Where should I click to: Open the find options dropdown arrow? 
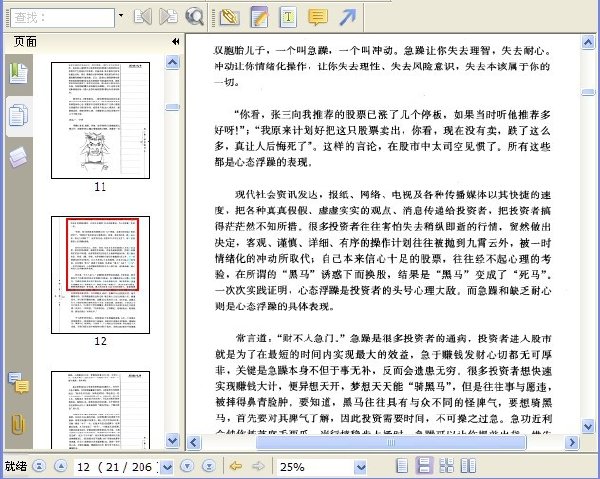pyautogui.click(x=121, y=16)
